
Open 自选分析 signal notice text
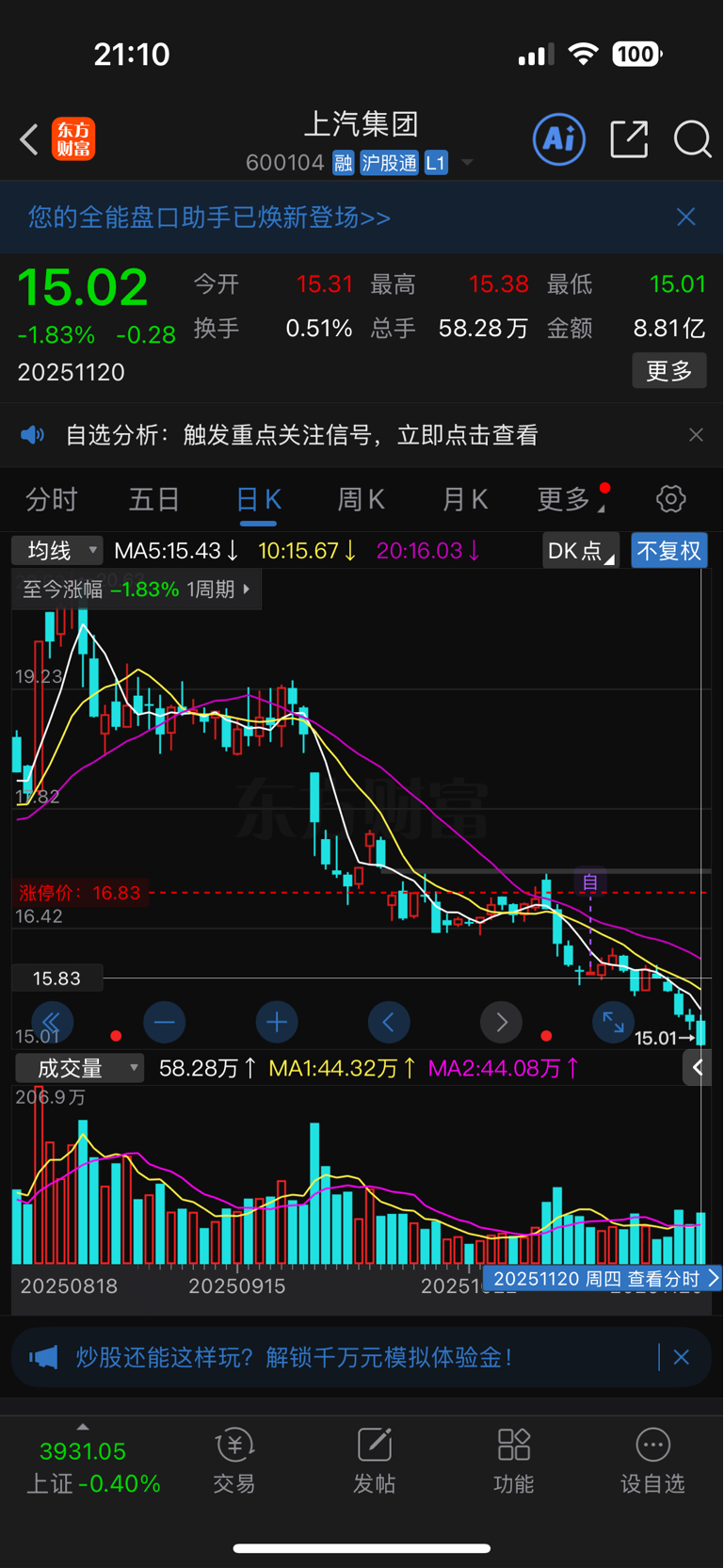(301, 435)
